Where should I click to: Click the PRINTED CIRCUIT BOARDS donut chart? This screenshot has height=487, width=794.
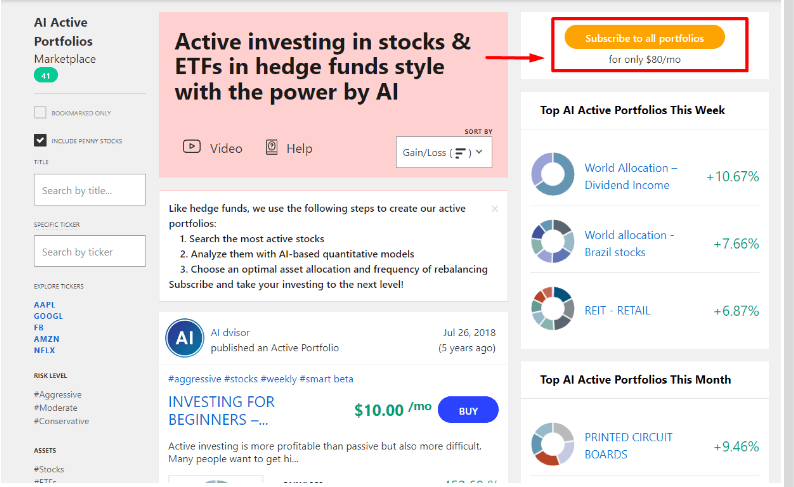[552, 444]
